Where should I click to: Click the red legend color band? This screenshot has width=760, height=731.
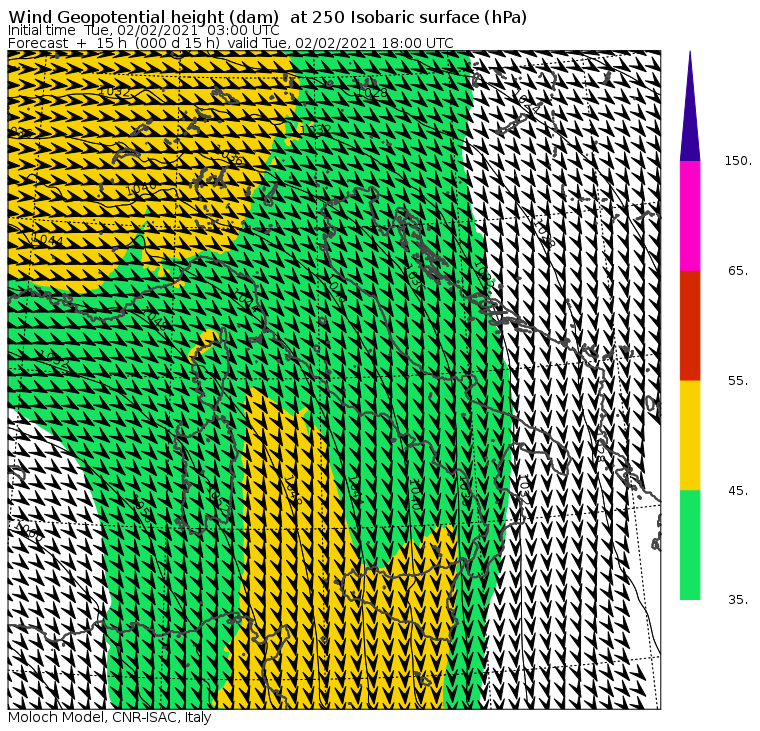(x=690, y=325)
